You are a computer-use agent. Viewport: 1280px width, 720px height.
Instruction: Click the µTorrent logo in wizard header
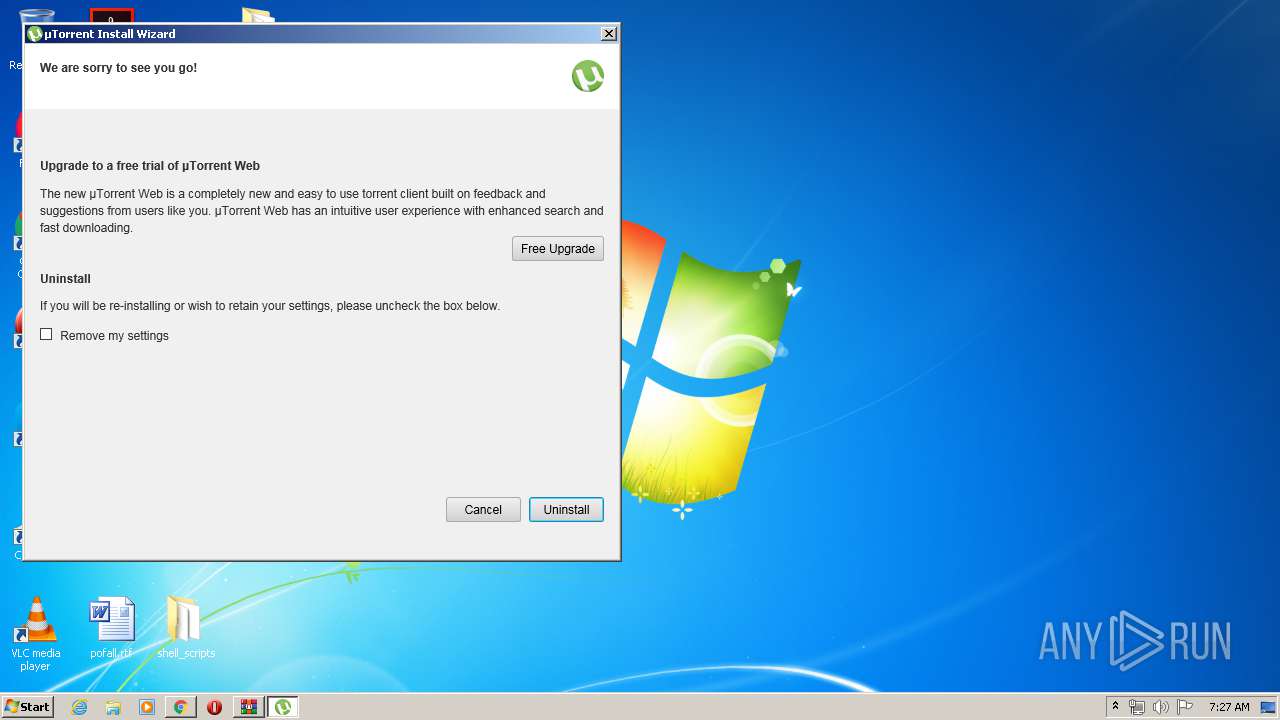pos(588,76)
